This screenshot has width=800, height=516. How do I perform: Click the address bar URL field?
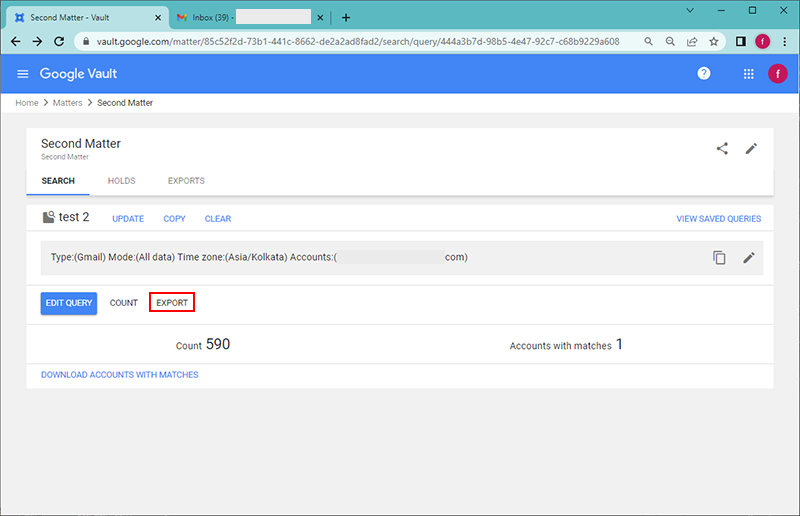tap(358, 41)
